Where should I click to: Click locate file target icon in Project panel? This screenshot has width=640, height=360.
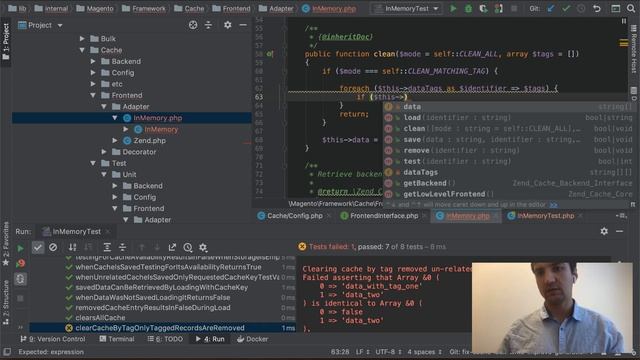tap(193, 25)
